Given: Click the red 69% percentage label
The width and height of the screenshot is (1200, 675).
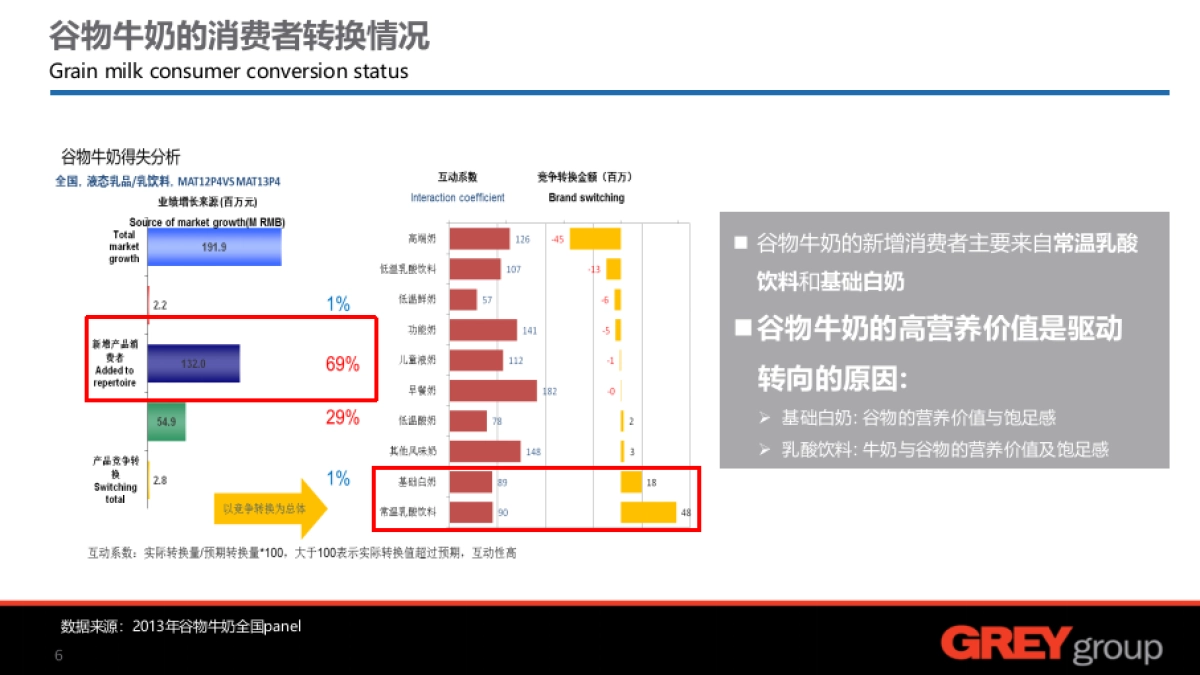Looking at the screenshot, I should click(342, 365).
